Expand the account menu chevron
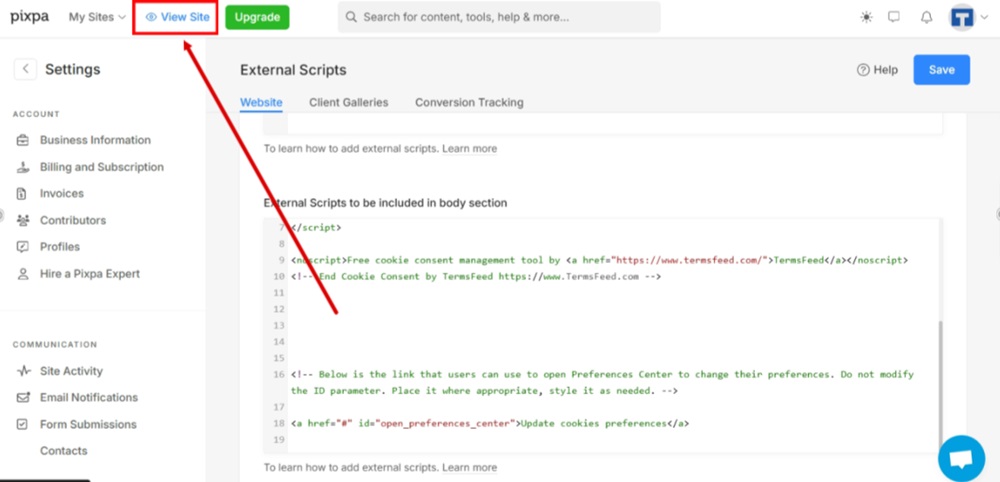Image resolution: width=1000 pixels, height=482 pixels. pyautogui.click(x=984, y=18)
